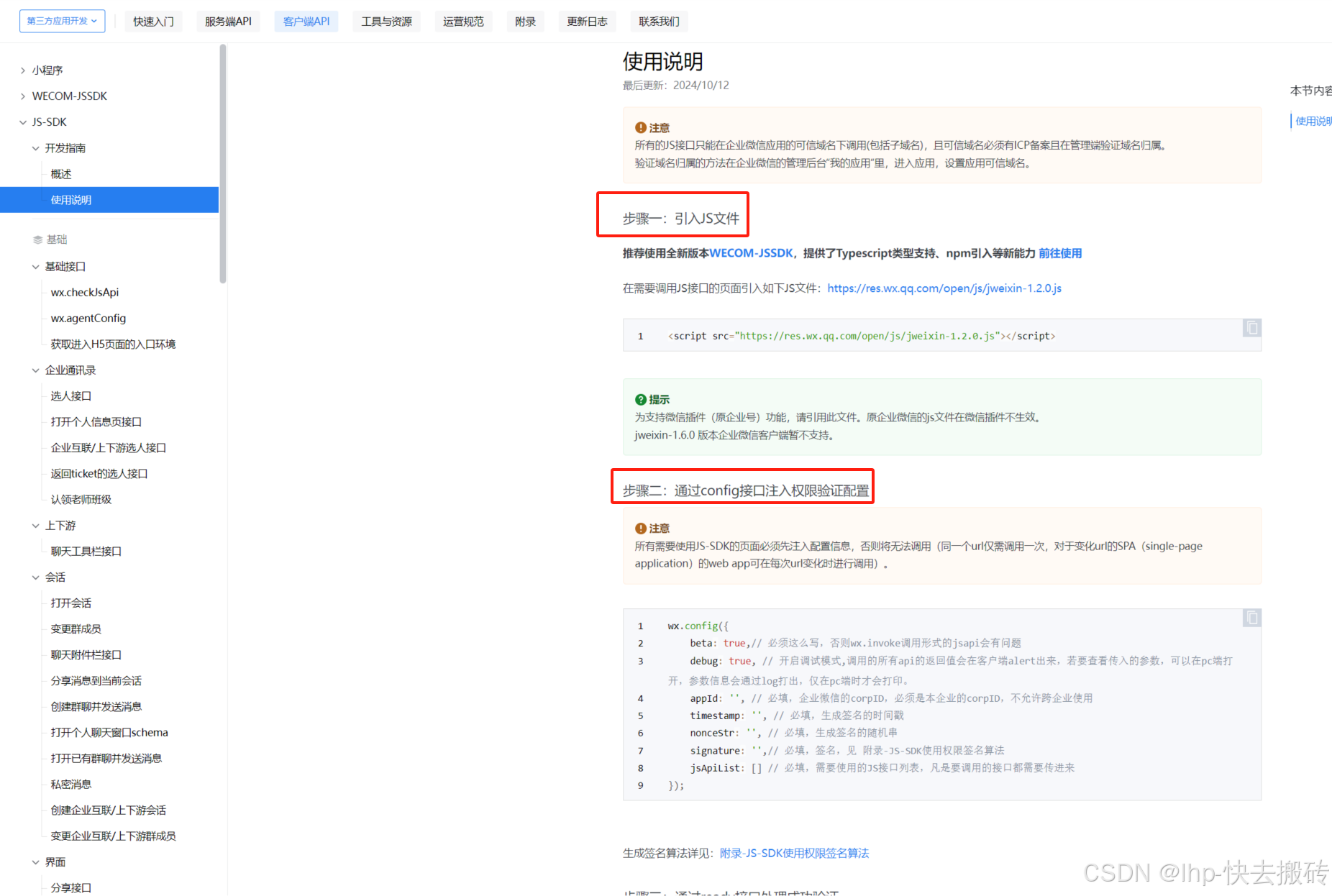Image resolution: width=1332 pixels, height=896 pixels.
Task: Open the 打开会话 page
Action: [x=71, y=603]
